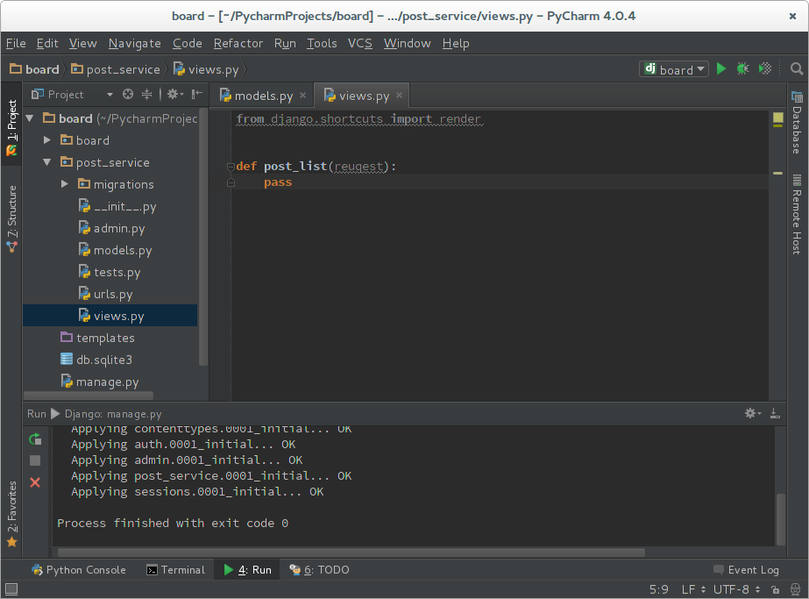This screenshot has width=809, height=599.
Task: Open the Tools menu
Action: (322, 43)
